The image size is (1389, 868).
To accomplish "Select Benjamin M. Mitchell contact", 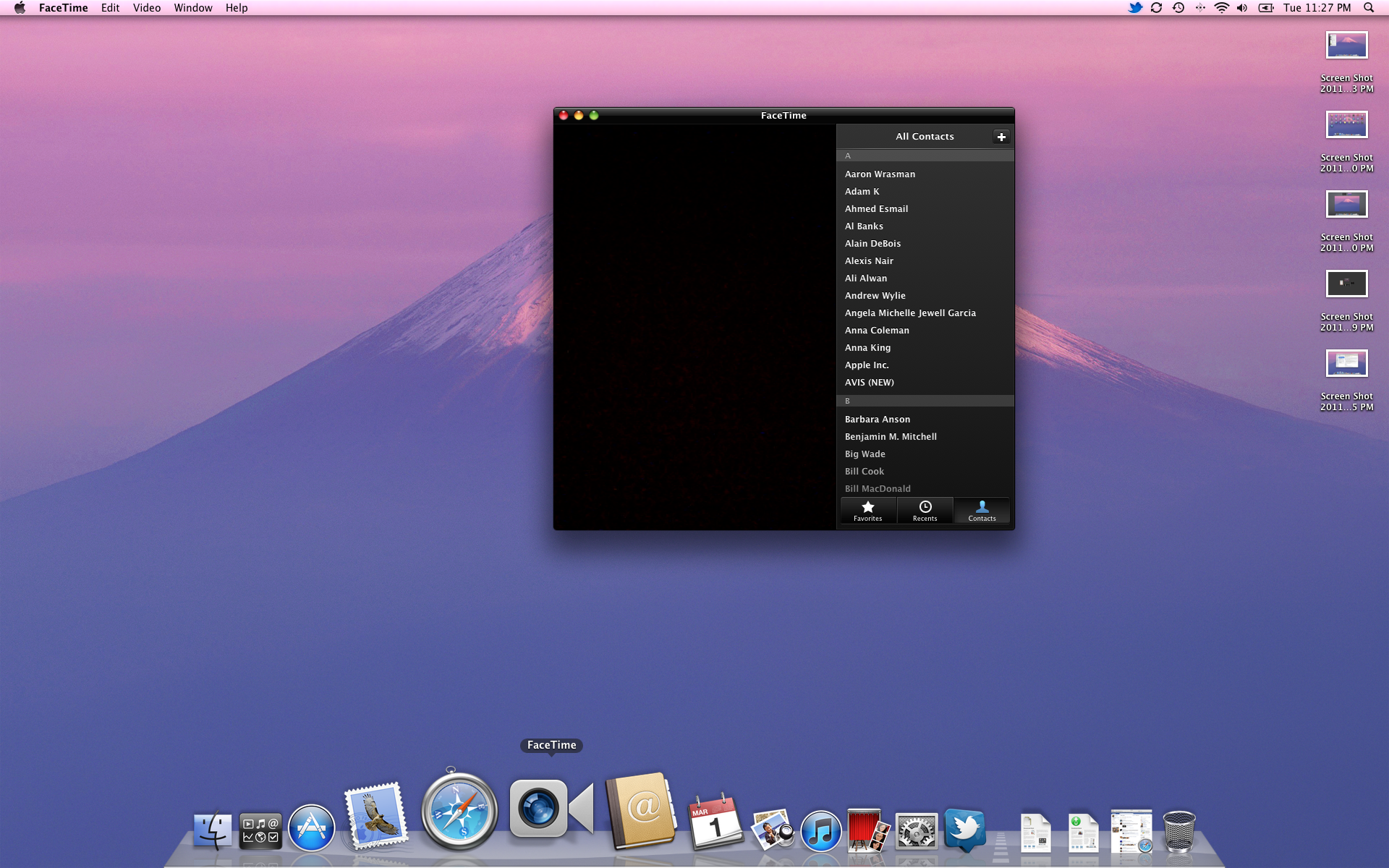I will [889, 436].
